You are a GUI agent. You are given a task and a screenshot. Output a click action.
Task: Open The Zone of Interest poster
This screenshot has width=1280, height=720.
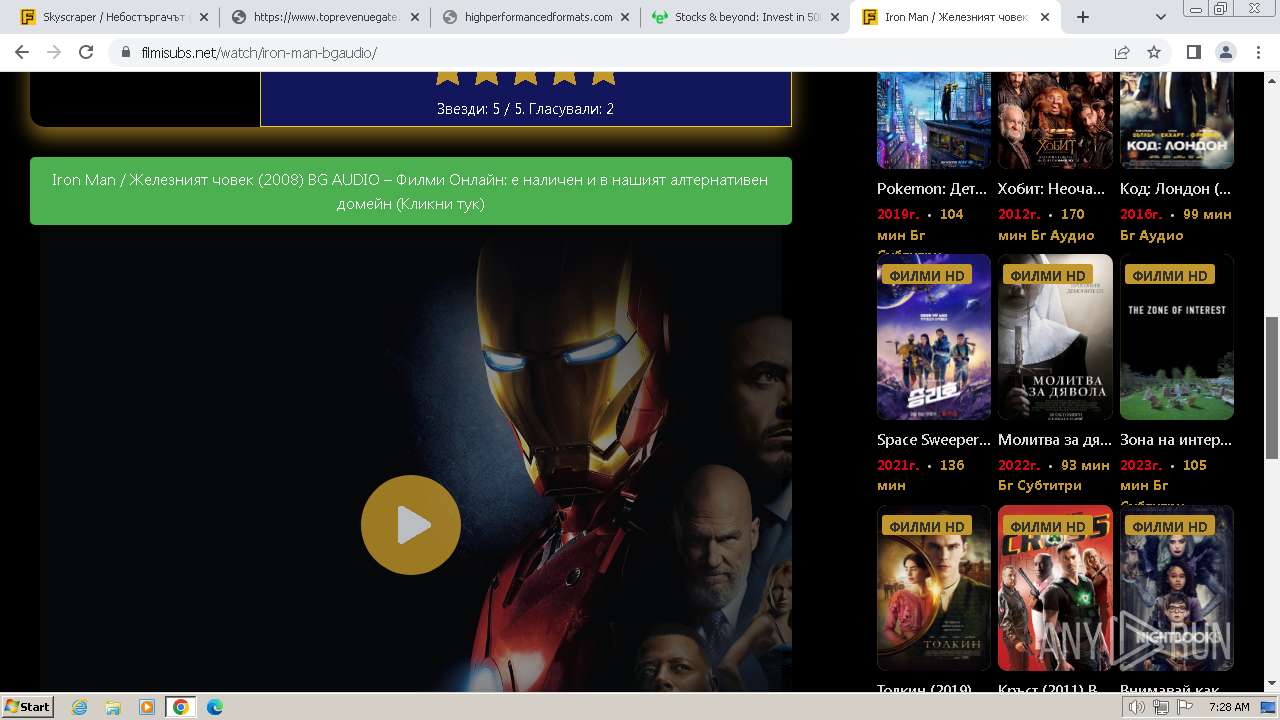point(1177,337)
